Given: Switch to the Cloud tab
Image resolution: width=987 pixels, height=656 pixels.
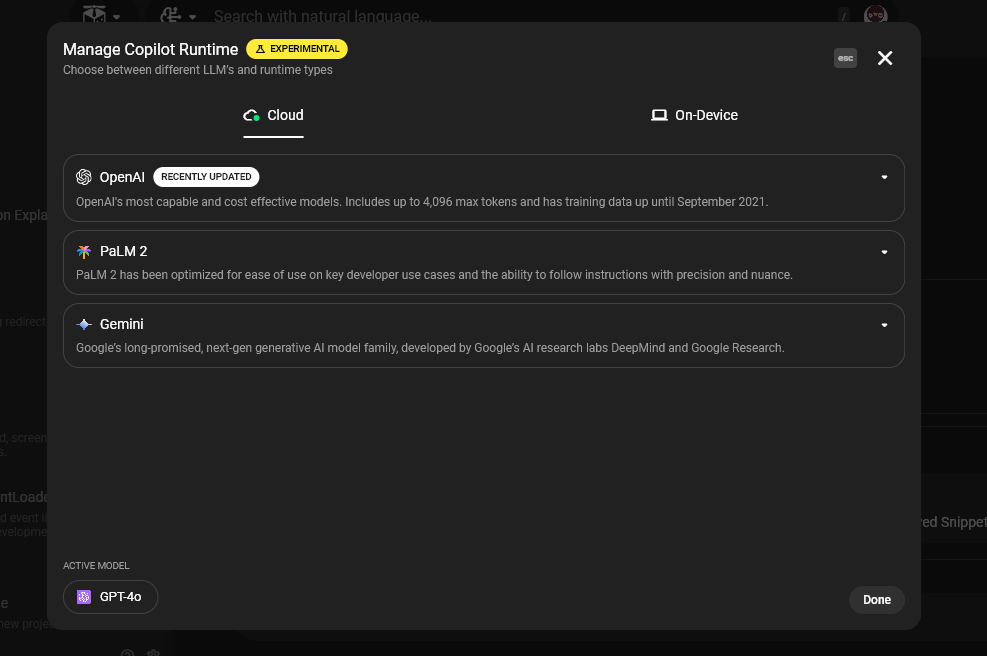Looking at the screenshot, I should [274, 115].
